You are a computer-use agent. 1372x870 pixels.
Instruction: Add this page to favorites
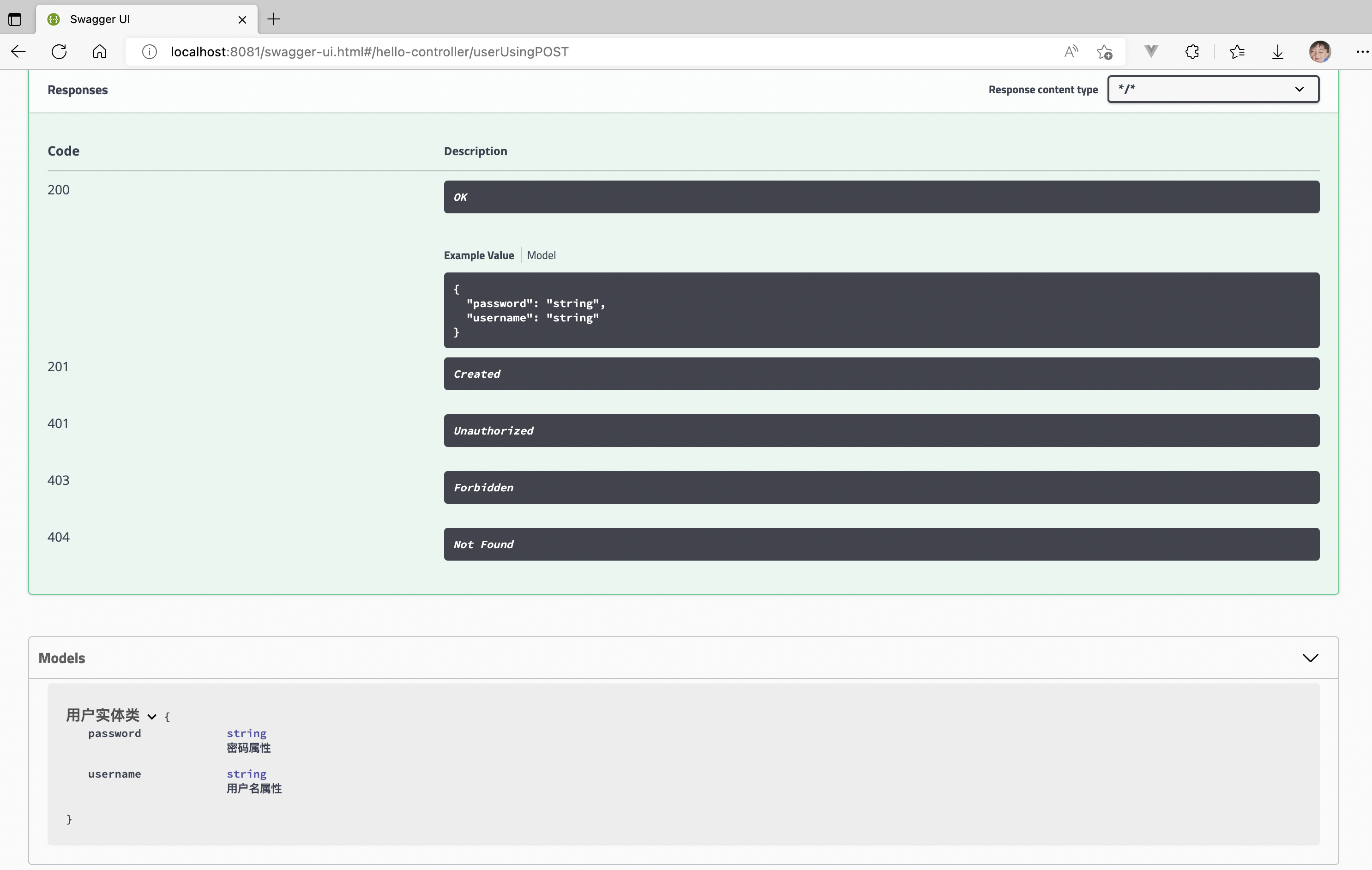(1104, 52)
